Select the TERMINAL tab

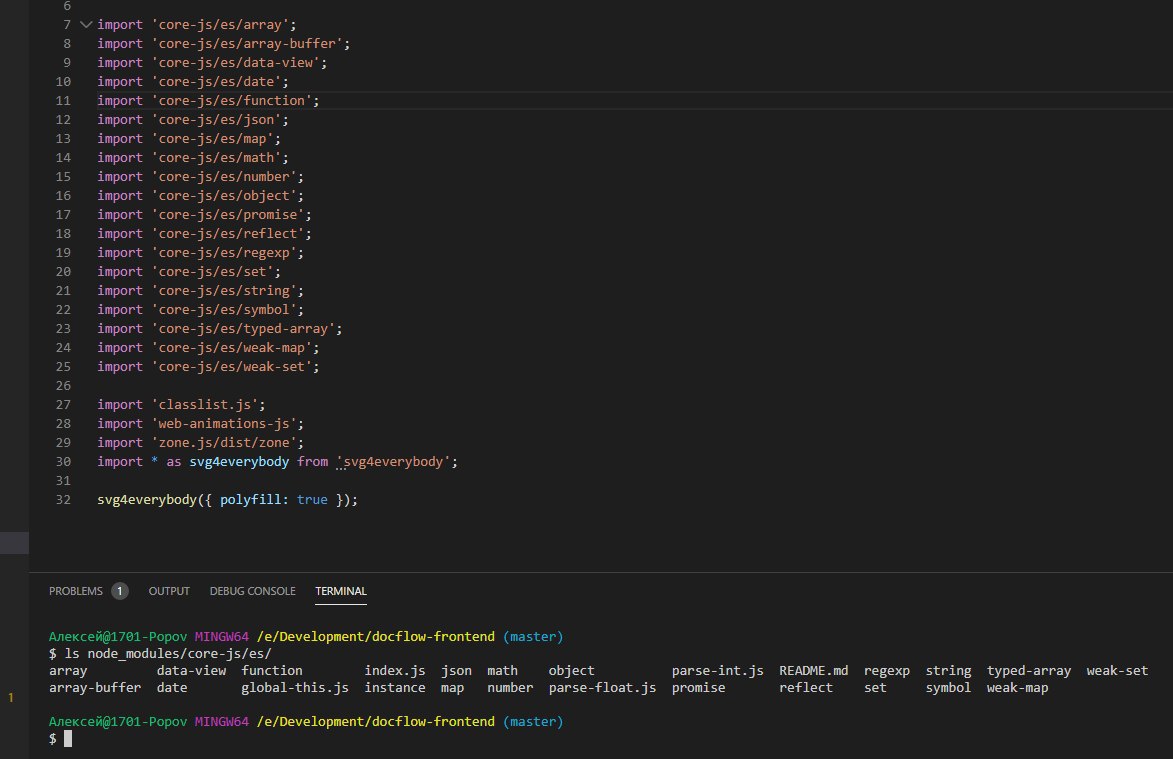tap(340, 591)
